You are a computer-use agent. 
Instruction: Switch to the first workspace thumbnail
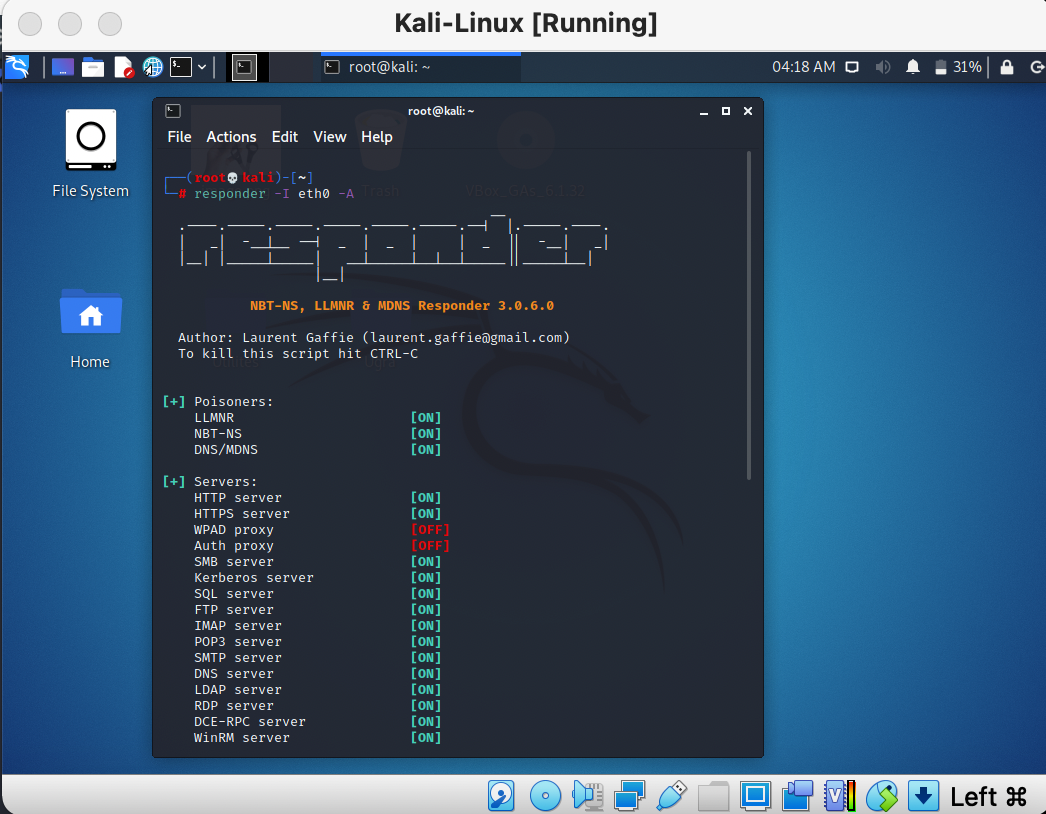pos(245,67)
